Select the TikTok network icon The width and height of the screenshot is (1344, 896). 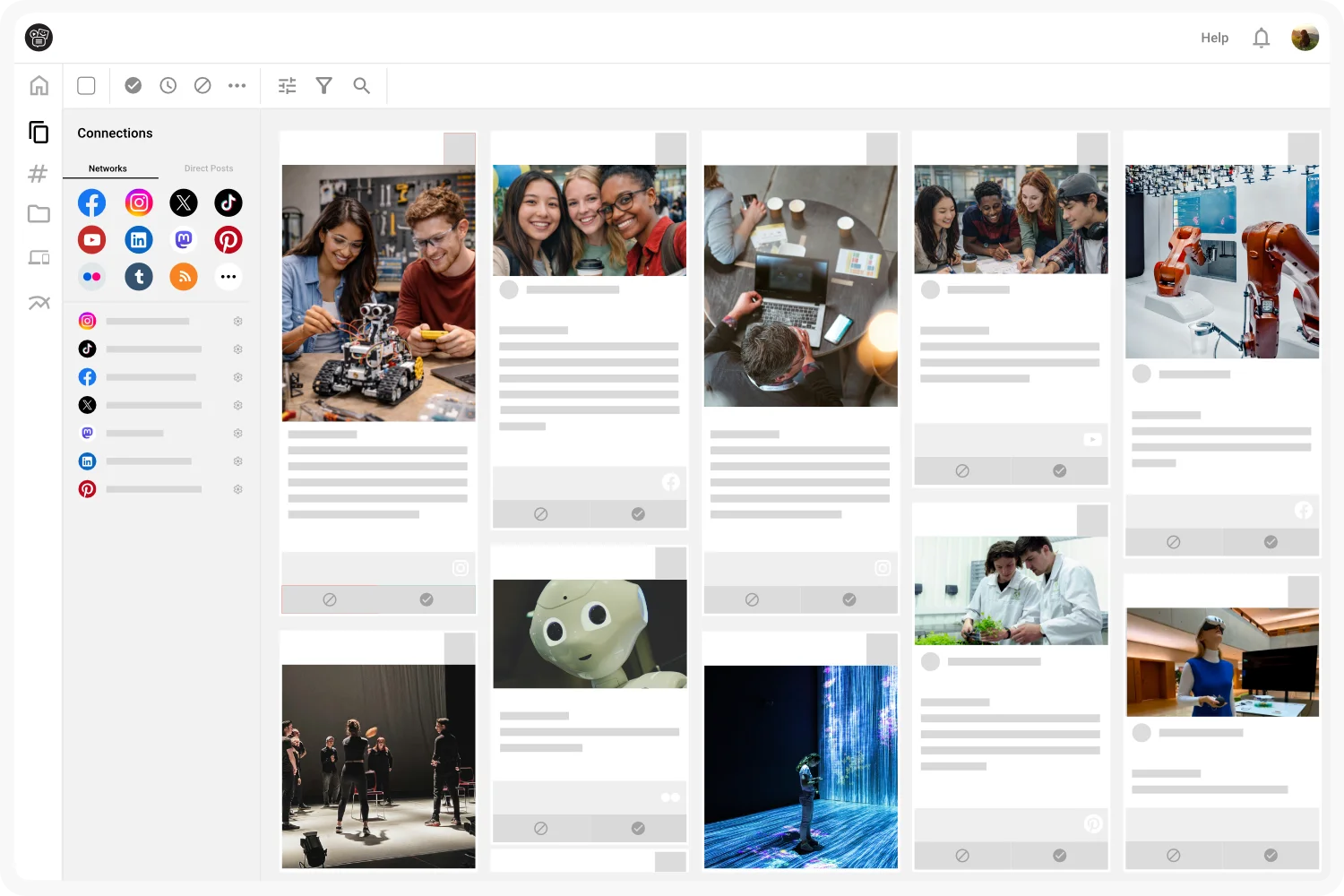coord(228,203)
